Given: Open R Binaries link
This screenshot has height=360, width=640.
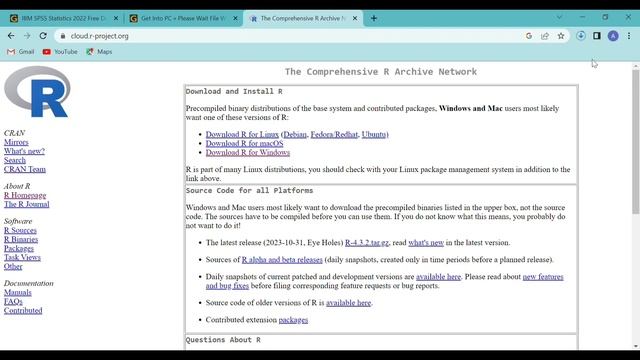Looking at the screenshot, I should 21,239.
